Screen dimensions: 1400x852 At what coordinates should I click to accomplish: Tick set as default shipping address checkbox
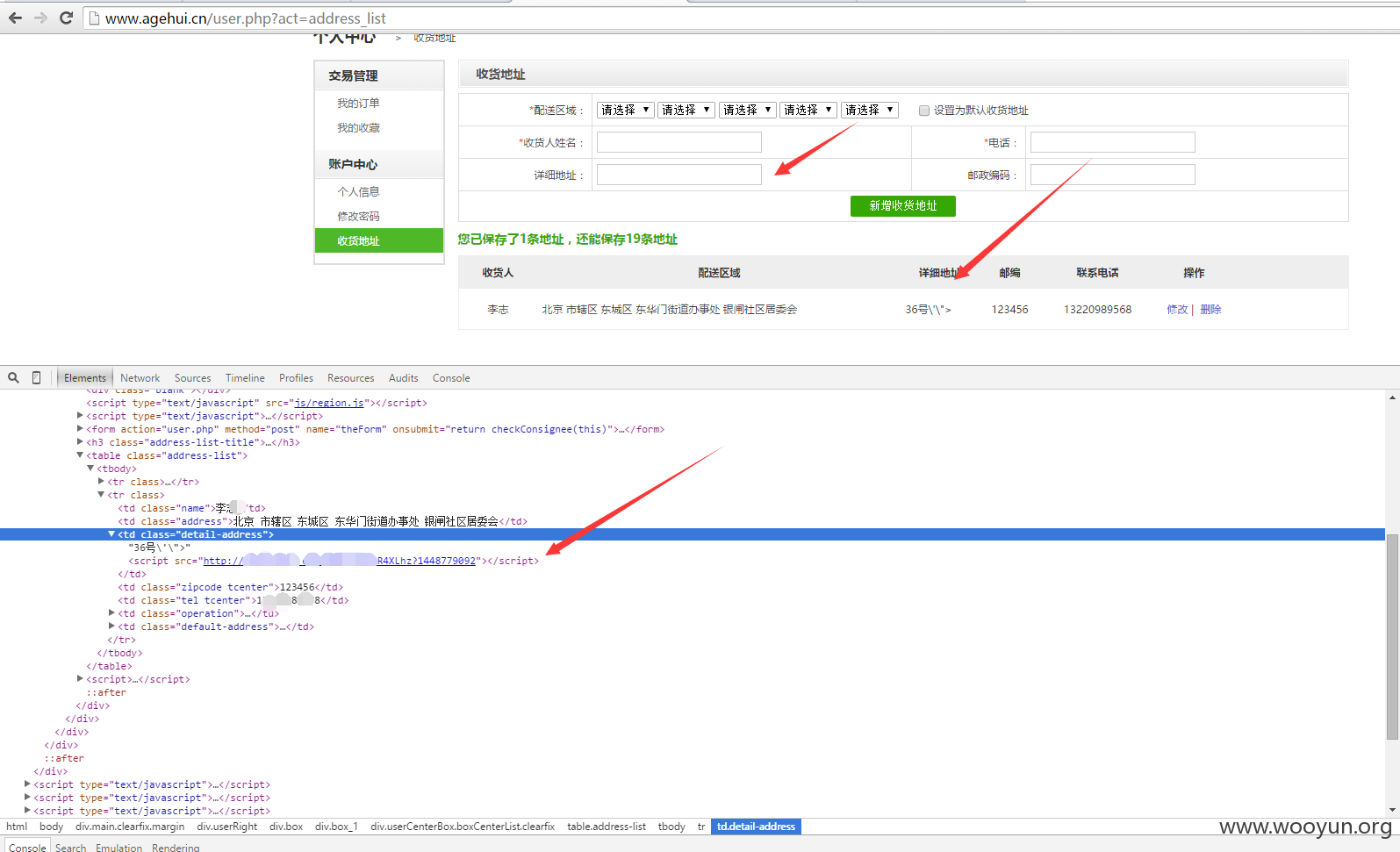pyautogui.click(x=923, y=111)
